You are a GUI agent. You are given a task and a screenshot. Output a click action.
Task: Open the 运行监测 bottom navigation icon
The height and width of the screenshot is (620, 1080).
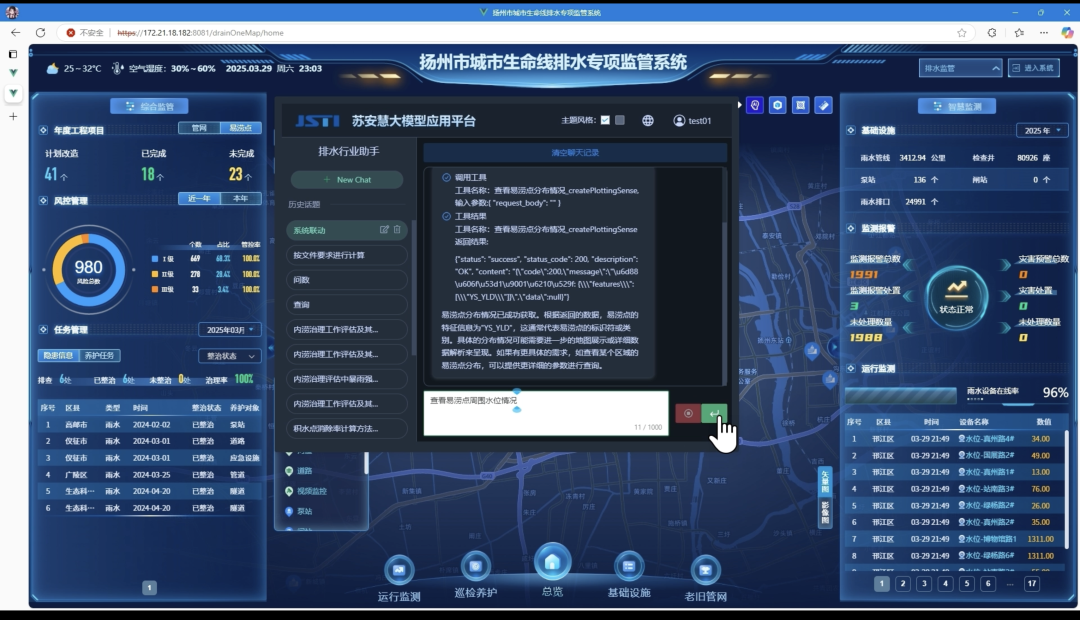pyautogui.click(x=399, y=570)
